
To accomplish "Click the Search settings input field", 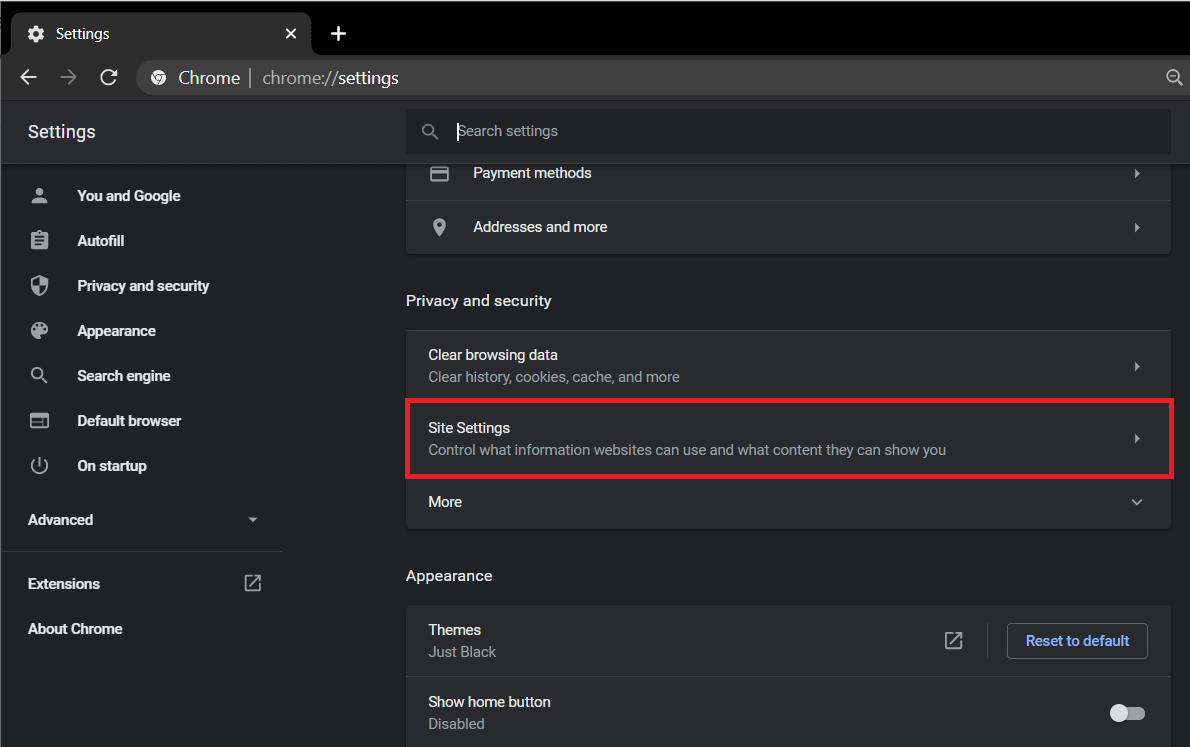I will (x=800, y=131).
